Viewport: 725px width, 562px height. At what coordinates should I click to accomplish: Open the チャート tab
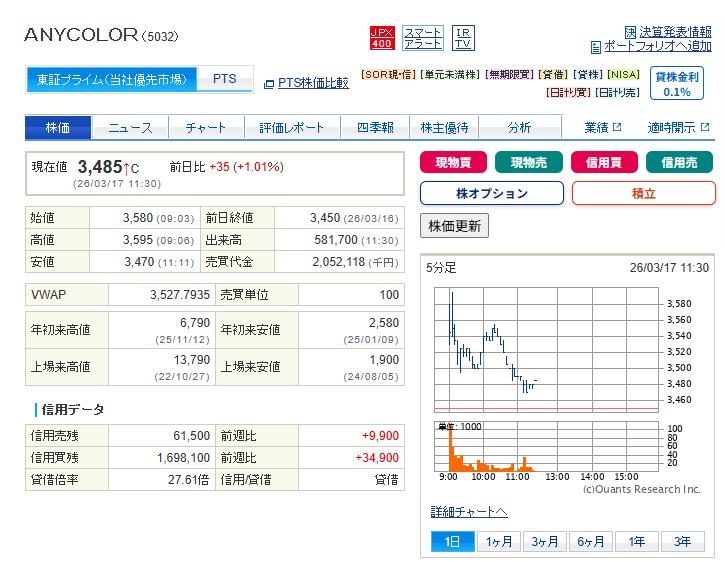tap(206, 127)
